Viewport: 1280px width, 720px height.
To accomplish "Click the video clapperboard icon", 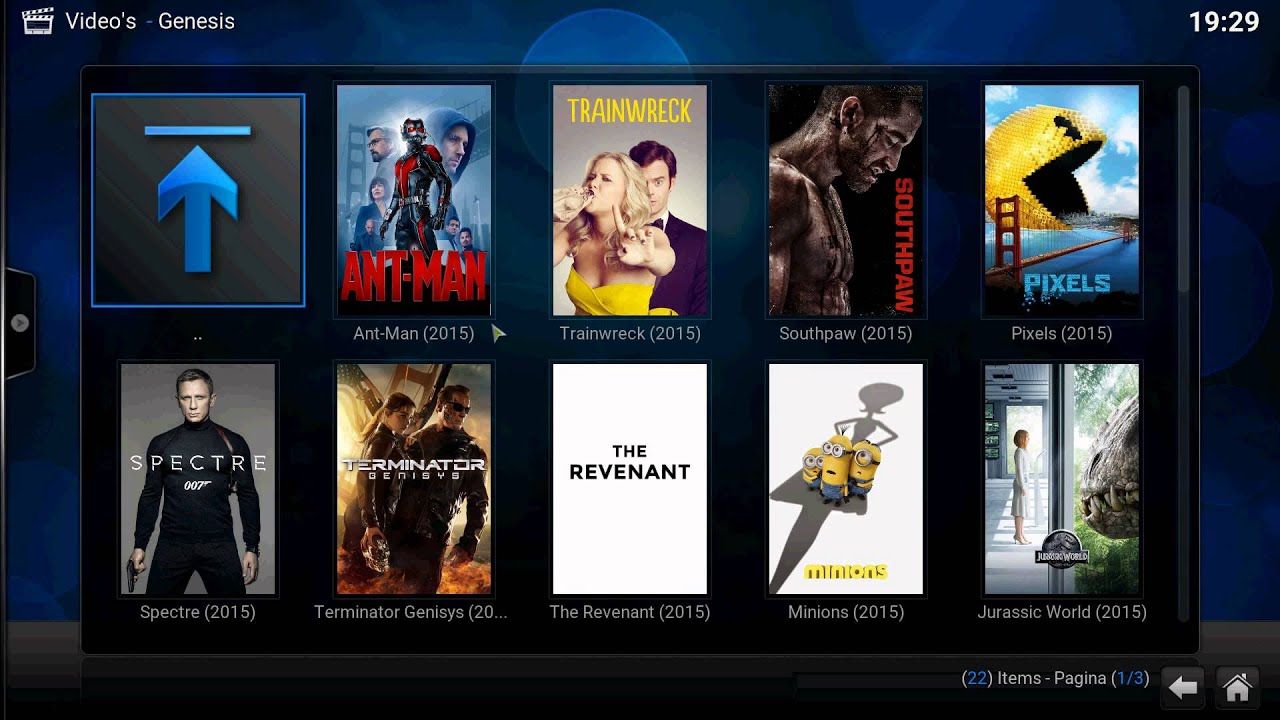I will (x=38, y=21).
